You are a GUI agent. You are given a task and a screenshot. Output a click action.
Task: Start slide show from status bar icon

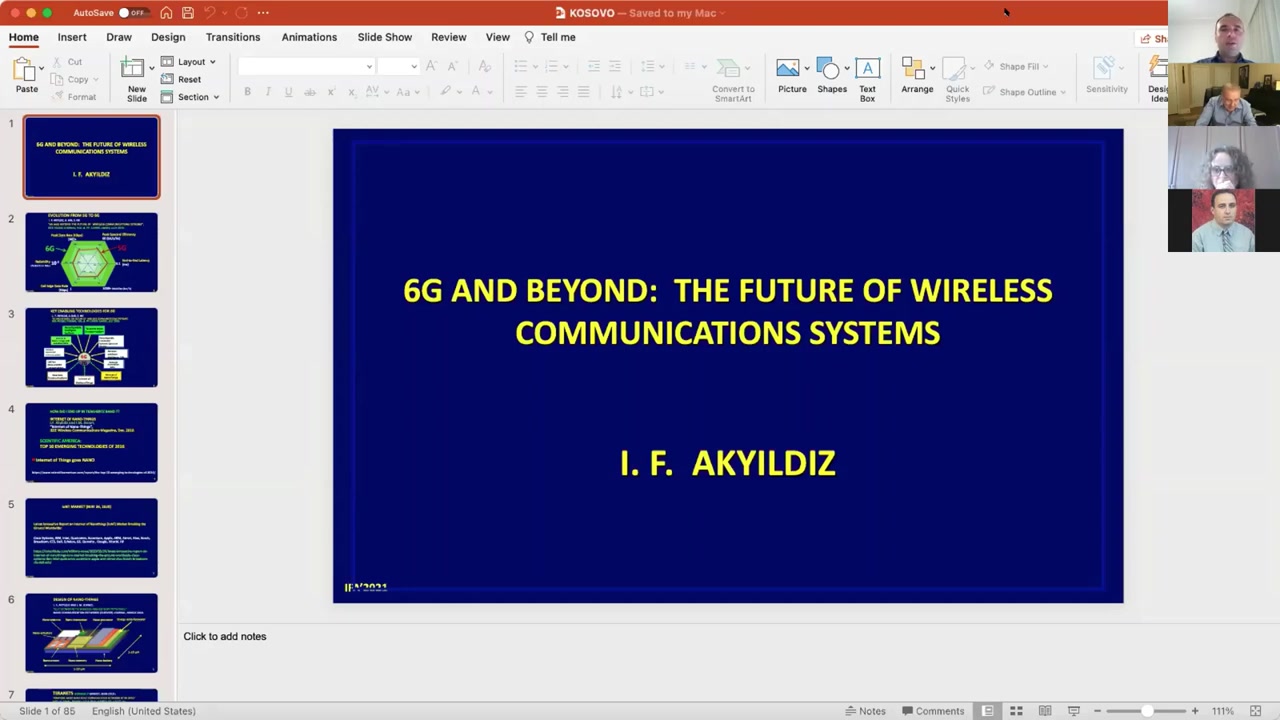1074,711
